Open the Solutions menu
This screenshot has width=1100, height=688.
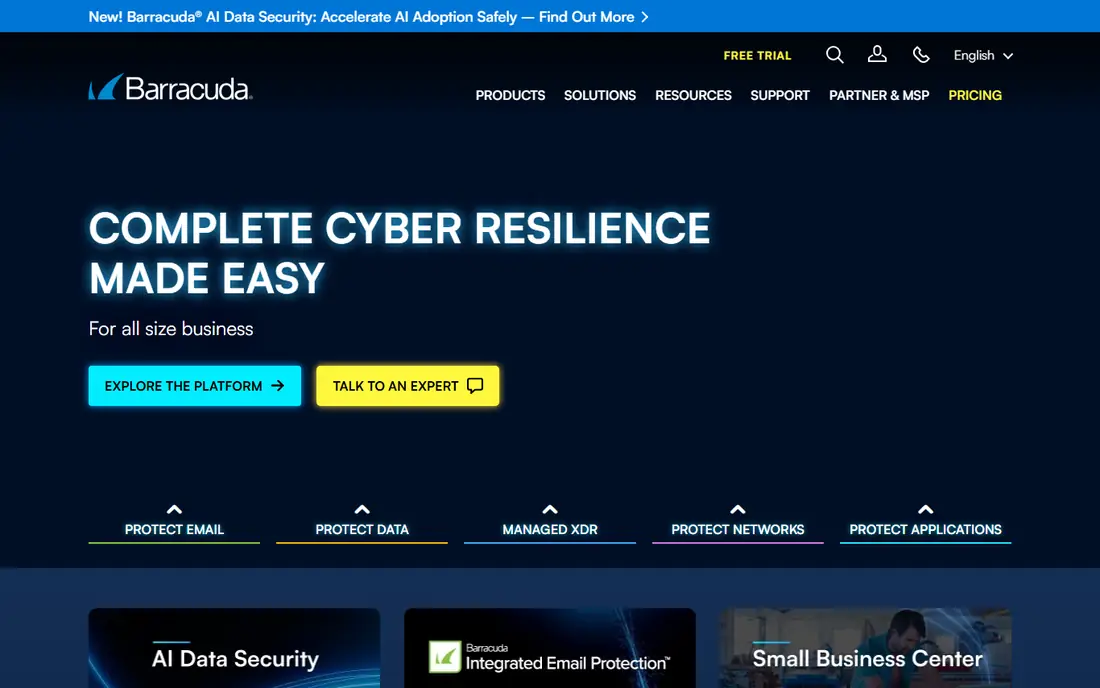tap(600, 95)
